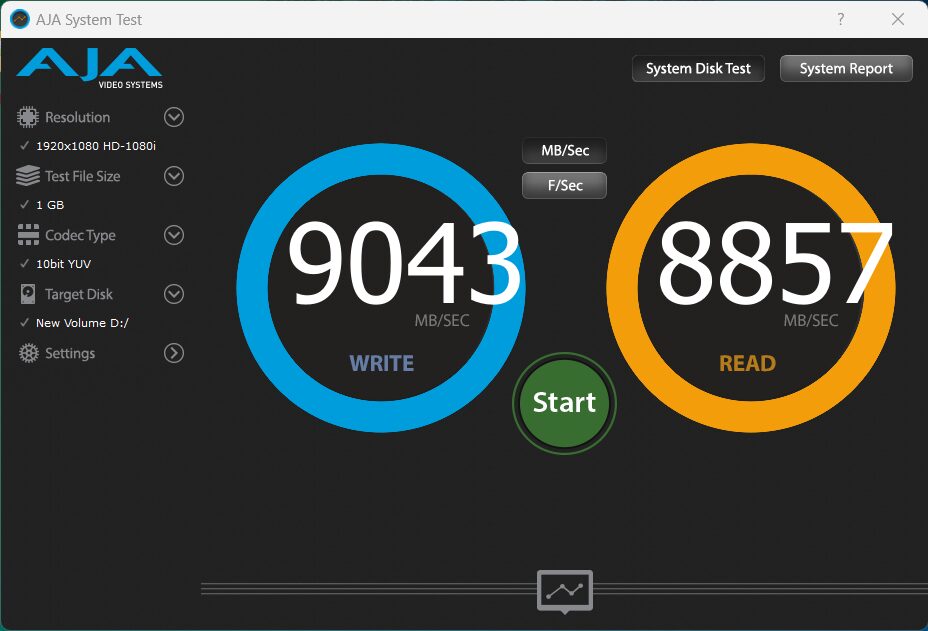Select the New Volume D:/ value
Image resolution: width=928 pixels, height=631 pixels.
click(82, 323)
